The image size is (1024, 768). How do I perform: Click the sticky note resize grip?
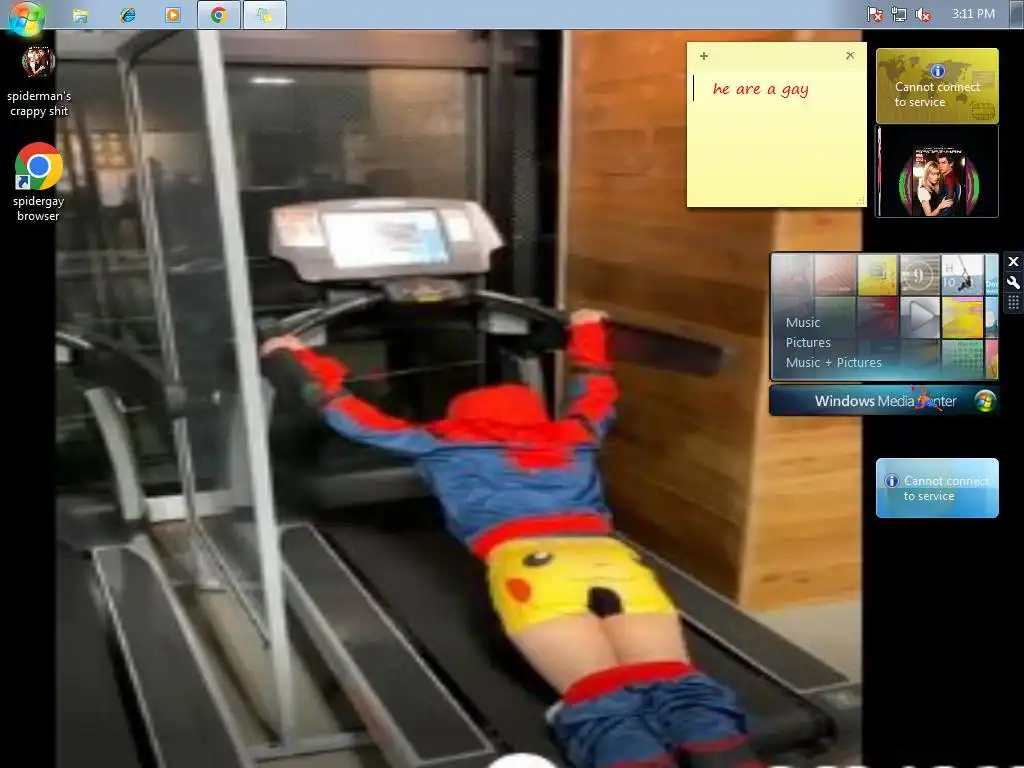pyautogui.click(x=860, y=200)
